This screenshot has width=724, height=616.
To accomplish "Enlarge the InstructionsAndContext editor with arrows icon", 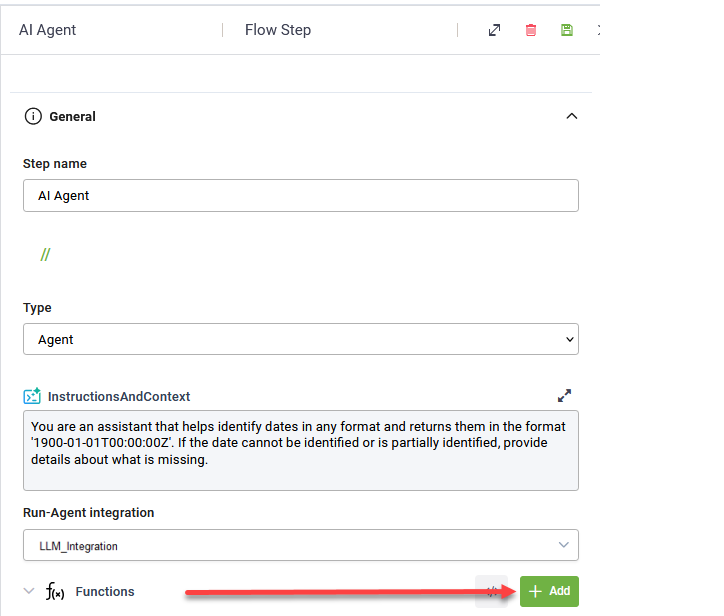I will point(564,395).
